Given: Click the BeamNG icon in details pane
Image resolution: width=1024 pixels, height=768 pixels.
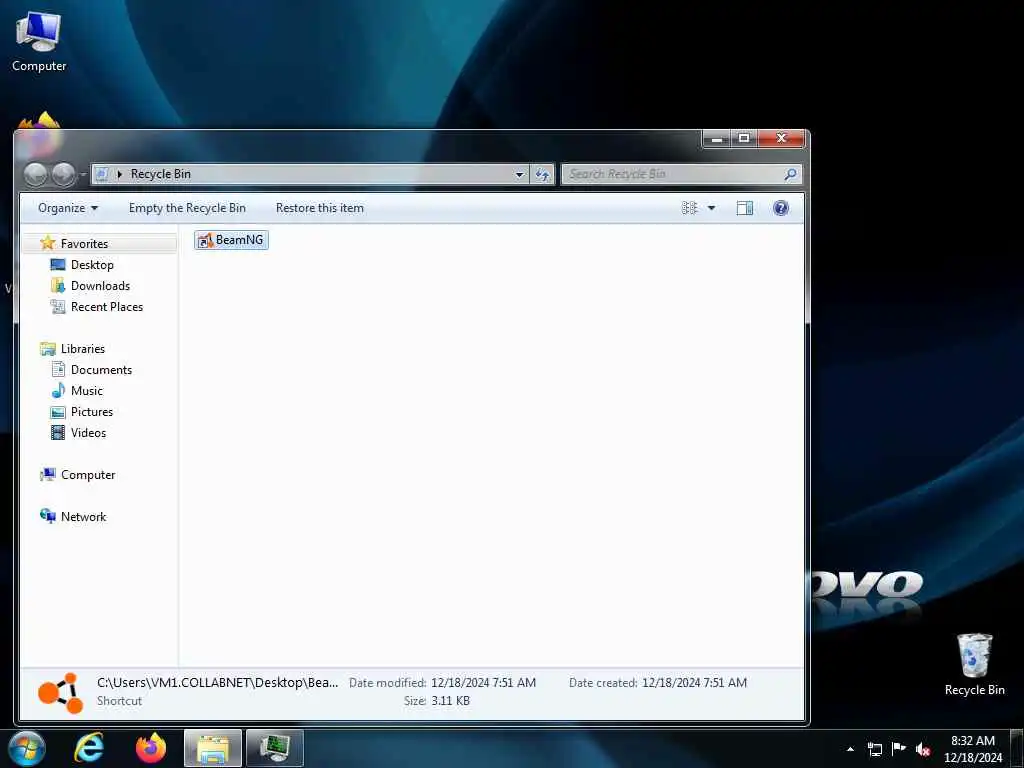Looking at the screenshot, I should (61, 694).
